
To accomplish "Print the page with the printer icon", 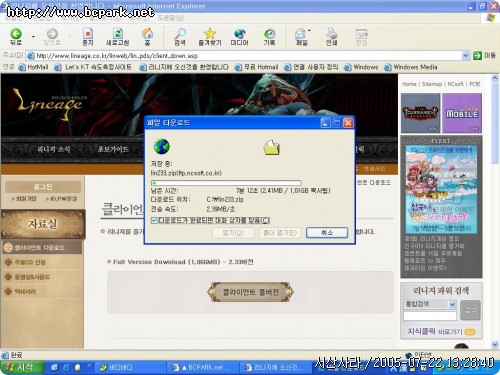I will click(x=331, y=37).
